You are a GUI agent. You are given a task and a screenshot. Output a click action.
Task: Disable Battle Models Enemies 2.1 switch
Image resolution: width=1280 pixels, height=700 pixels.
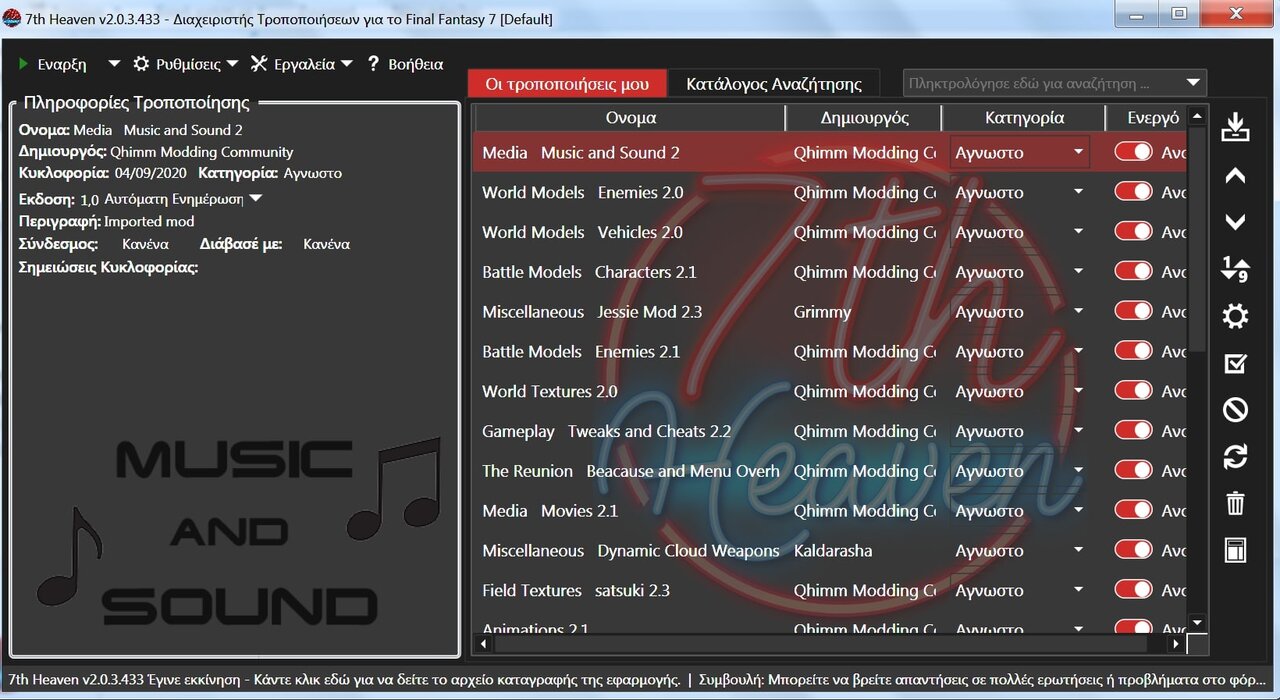1133,351
